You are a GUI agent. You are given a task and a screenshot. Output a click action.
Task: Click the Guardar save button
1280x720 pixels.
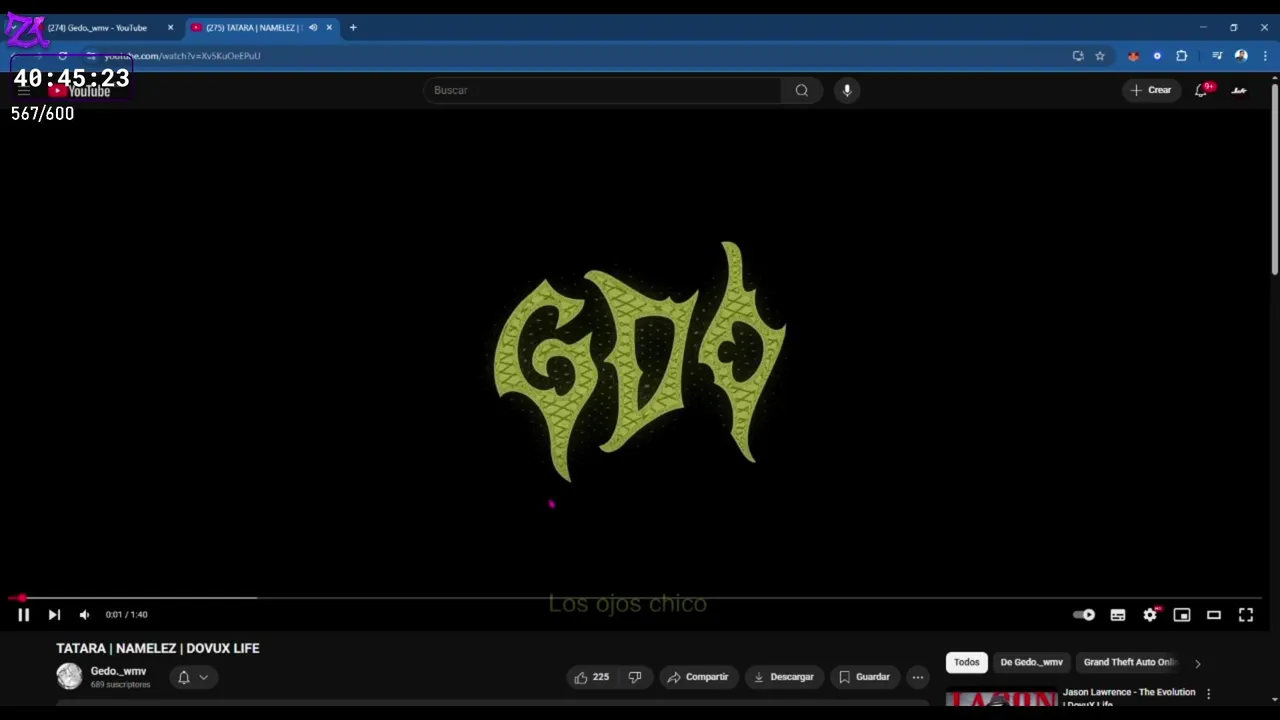[864, 677]
